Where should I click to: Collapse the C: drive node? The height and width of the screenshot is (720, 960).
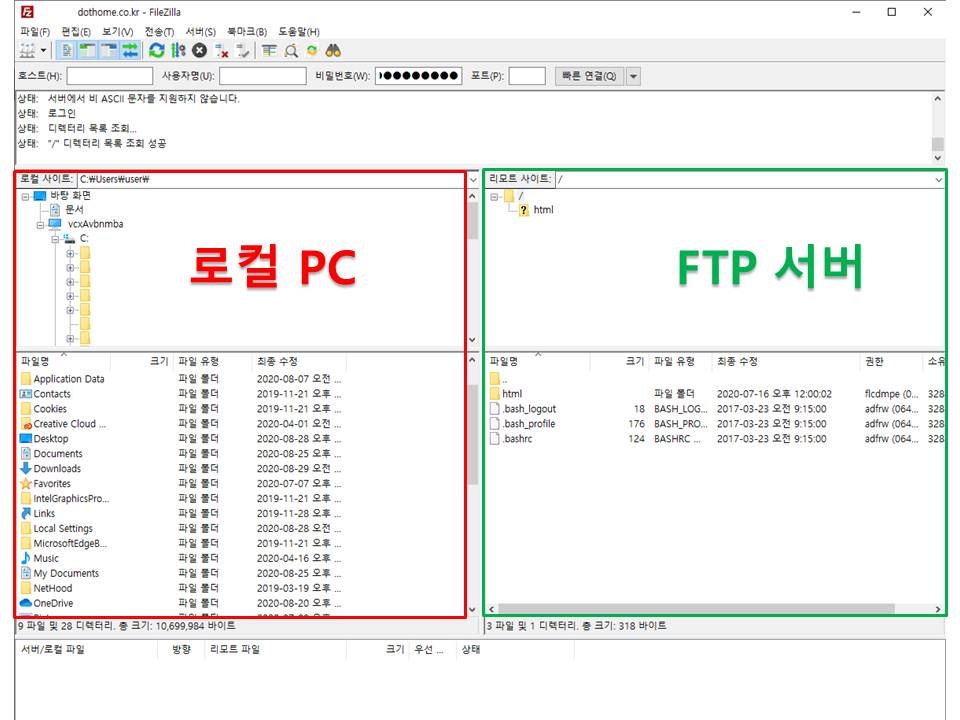tap(55, 239)
